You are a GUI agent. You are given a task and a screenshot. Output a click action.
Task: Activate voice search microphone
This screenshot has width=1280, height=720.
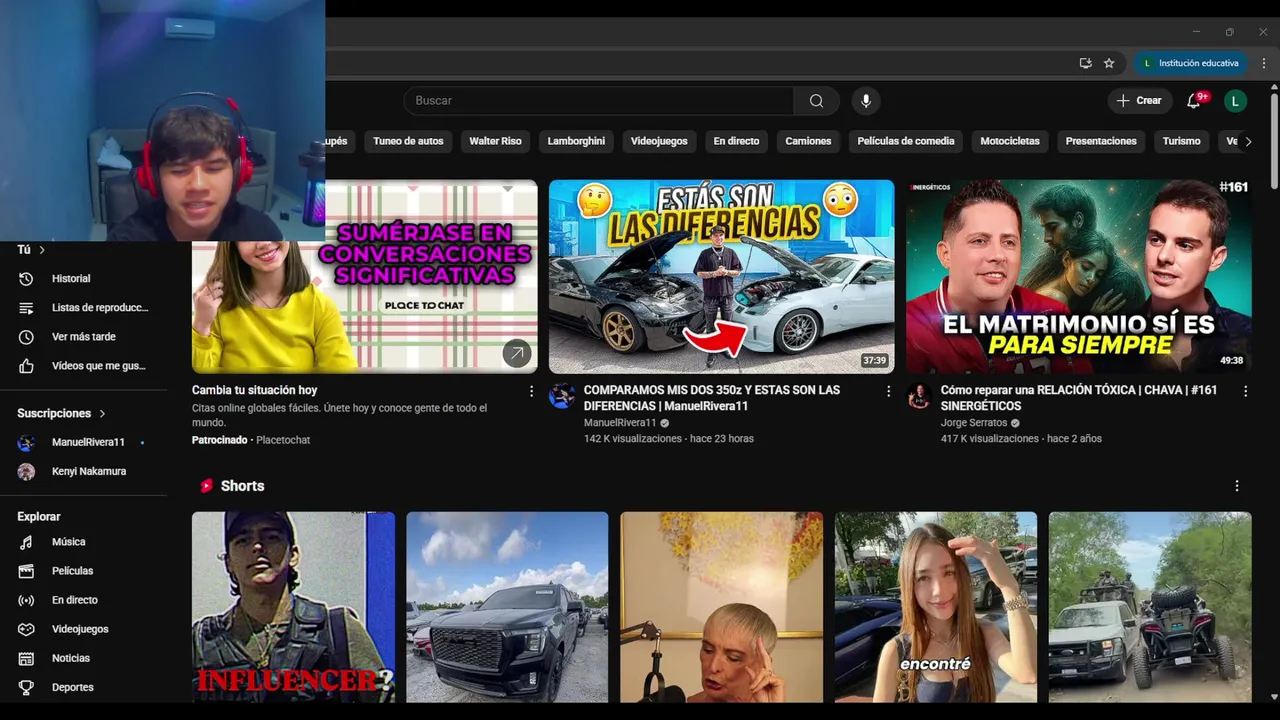pyautogui.click(x=866, y=101)
